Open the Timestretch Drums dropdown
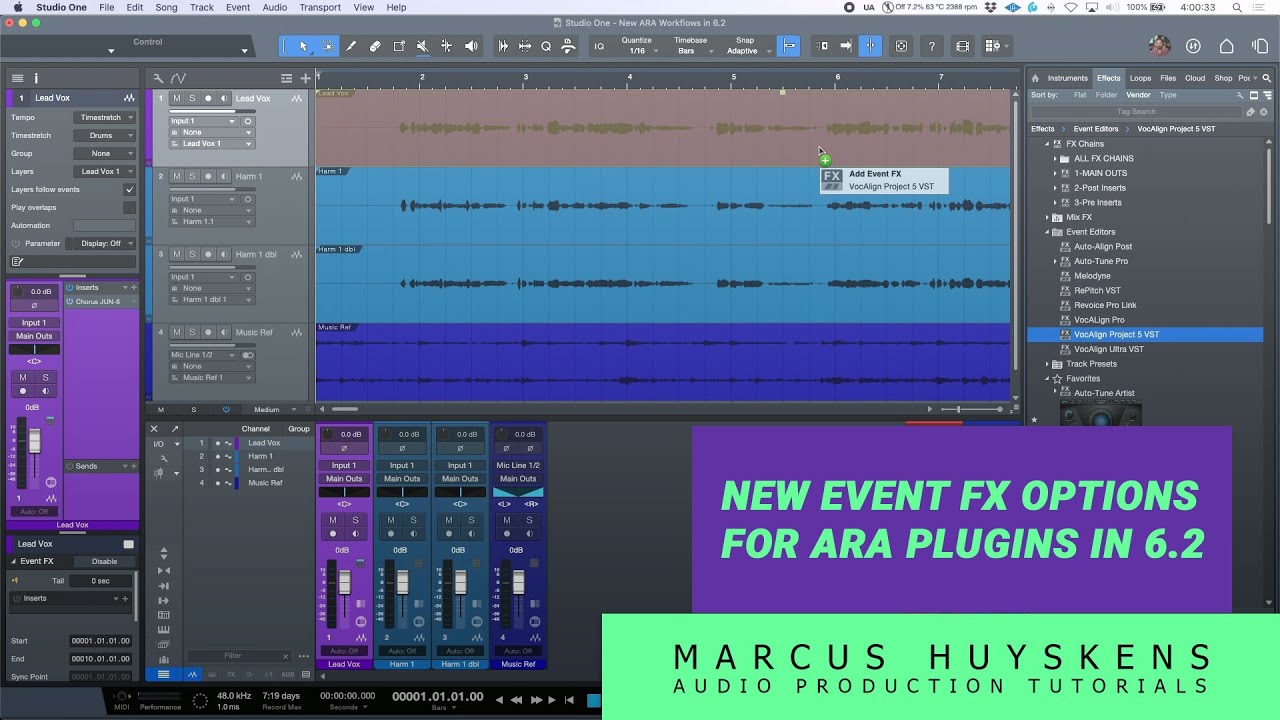 tap(104, 135)
